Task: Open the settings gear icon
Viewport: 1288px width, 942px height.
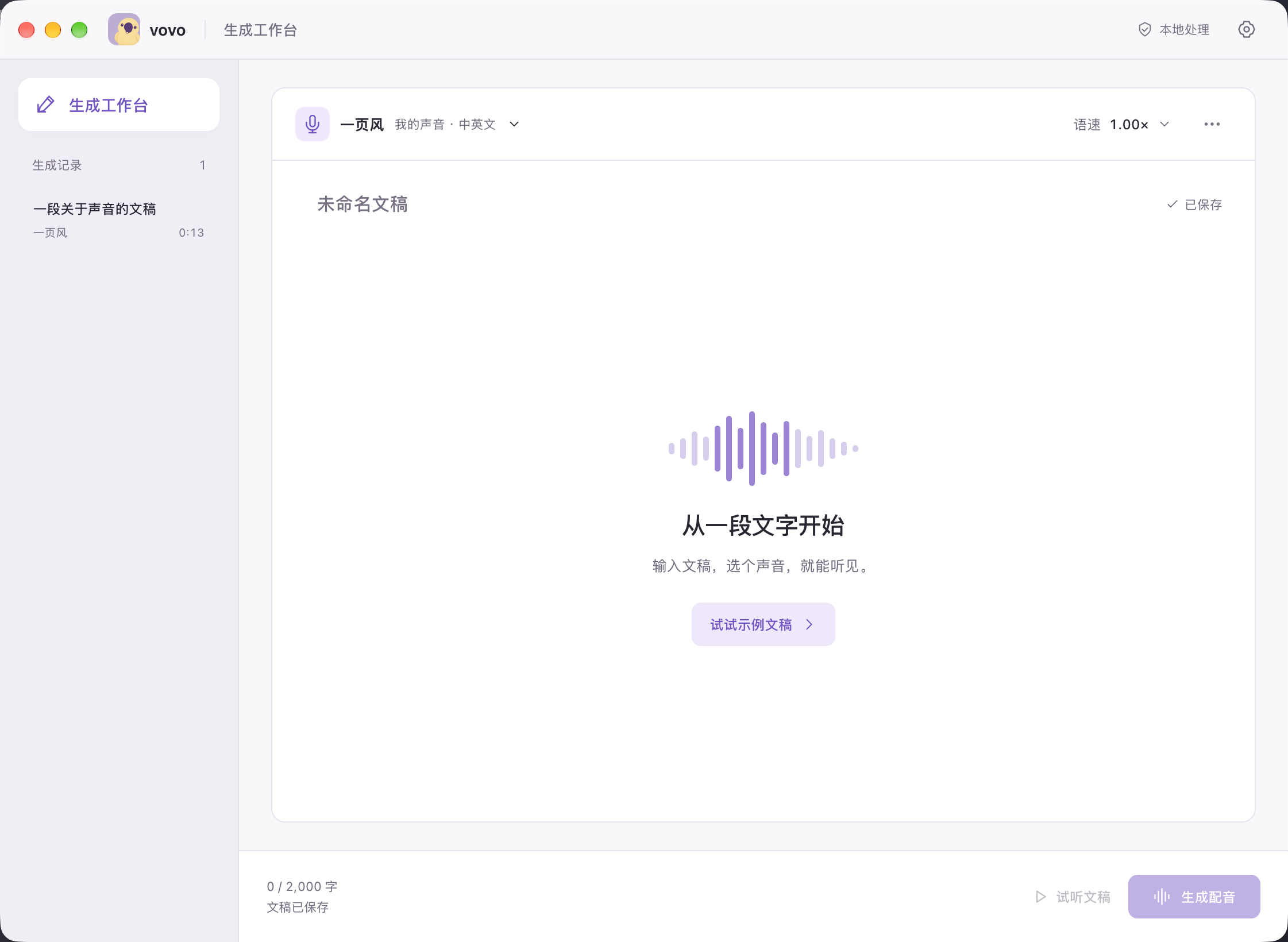Action: (x=1246, y=29)
